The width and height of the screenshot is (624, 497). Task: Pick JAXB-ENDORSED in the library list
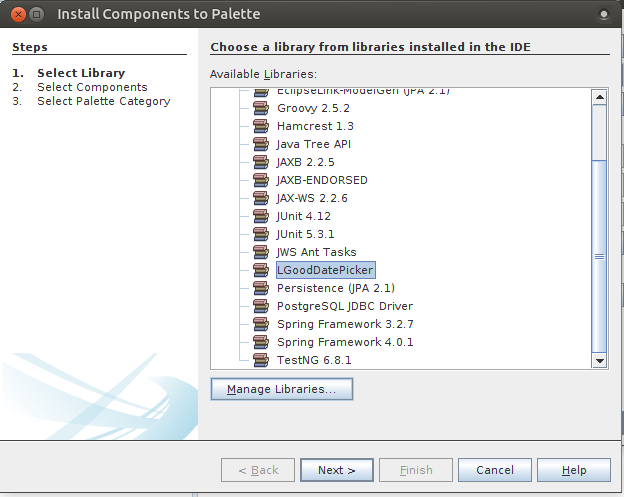tap(322, 180)
